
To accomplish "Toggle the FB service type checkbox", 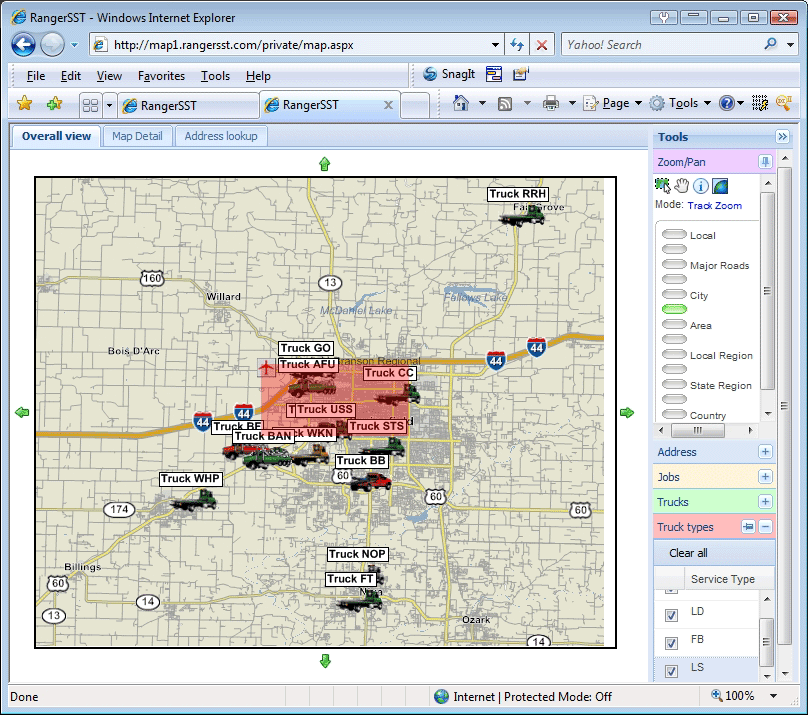I will click(672, 641).
